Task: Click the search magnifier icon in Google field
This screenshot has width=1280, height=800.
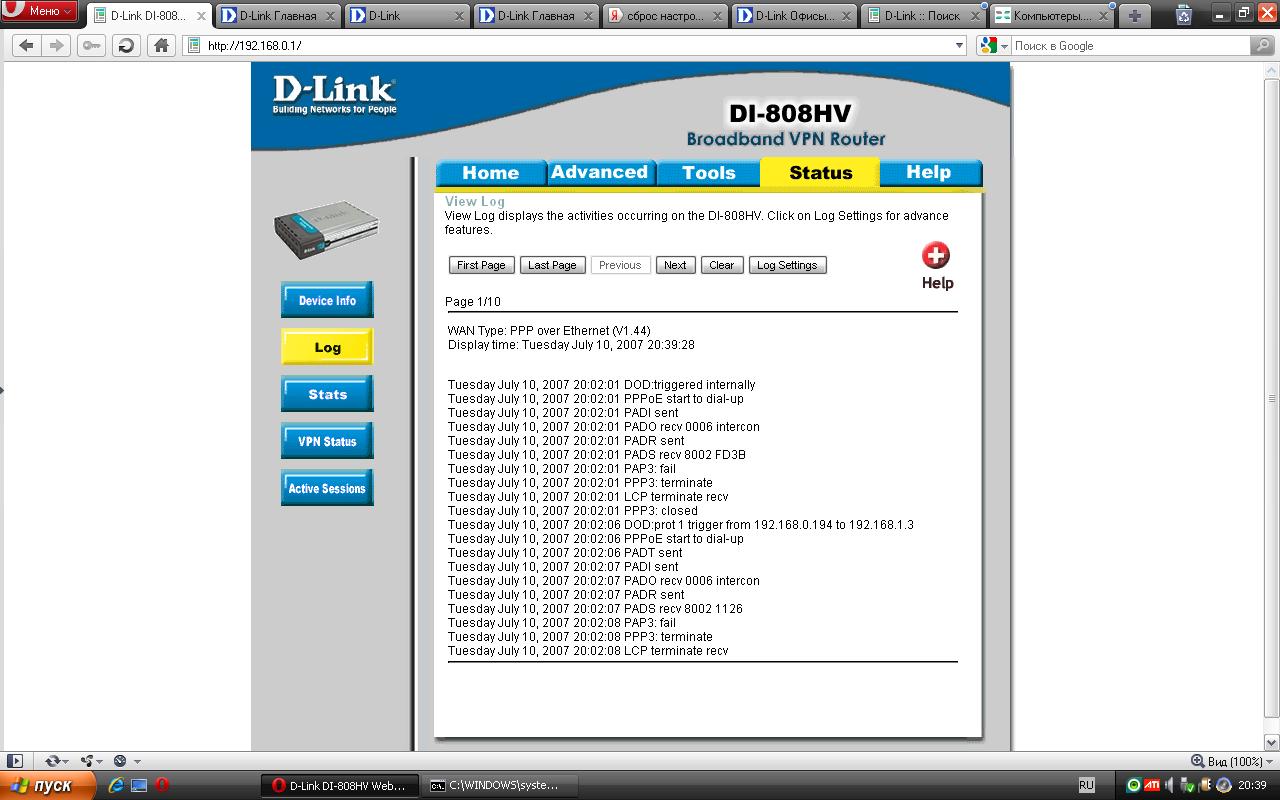Action: pos(1263,45)
